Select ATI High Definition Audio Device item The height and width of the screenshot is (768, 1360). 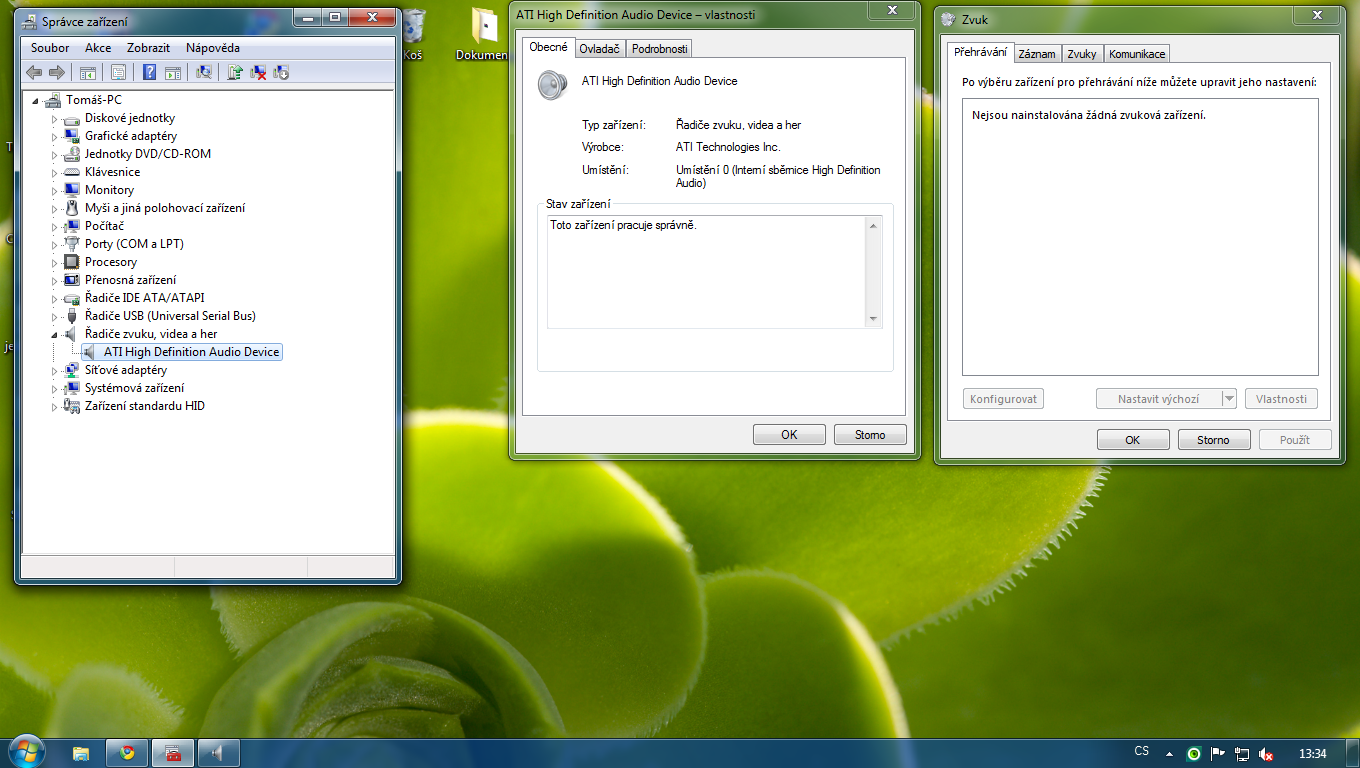(x=191, y=352)
